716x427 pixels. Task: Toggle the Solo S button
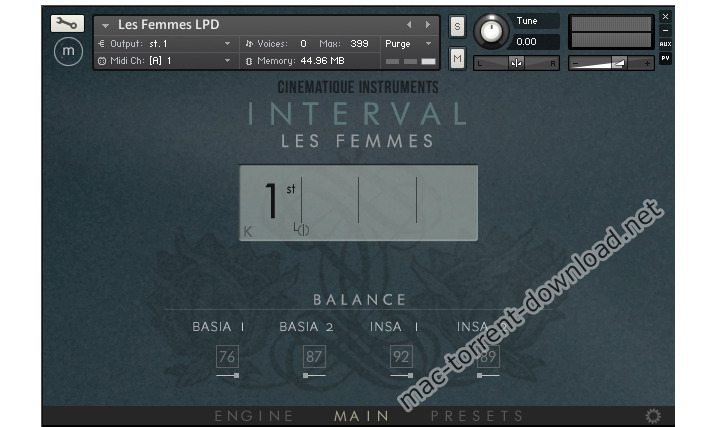pos(457,26)
